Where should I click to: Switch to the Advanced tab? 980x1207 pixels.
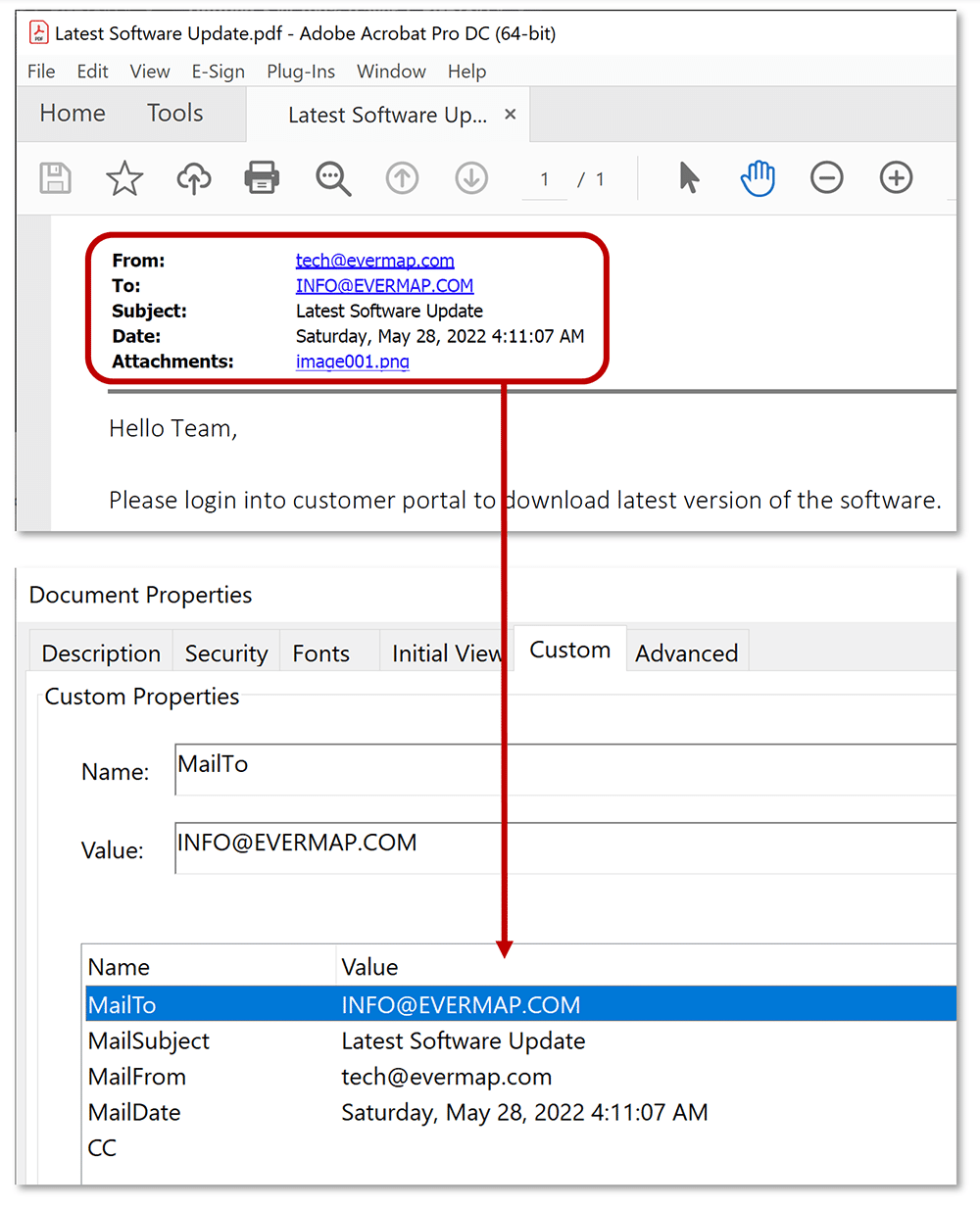pyautogui.click(x=686, y=653)
